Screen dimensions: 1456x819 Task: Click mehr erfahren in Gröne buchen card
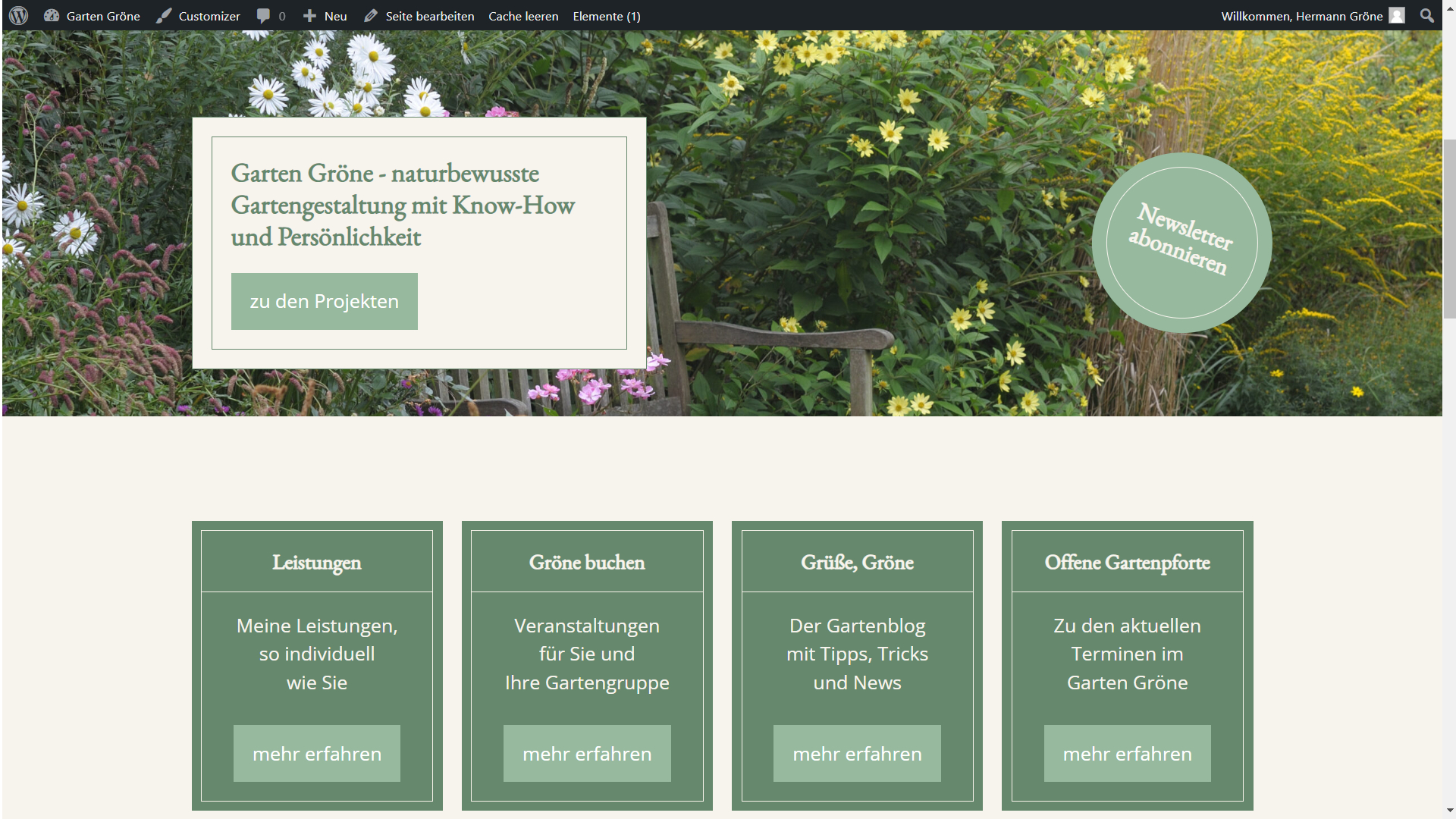pyautogui.click(x=587, y=754)
